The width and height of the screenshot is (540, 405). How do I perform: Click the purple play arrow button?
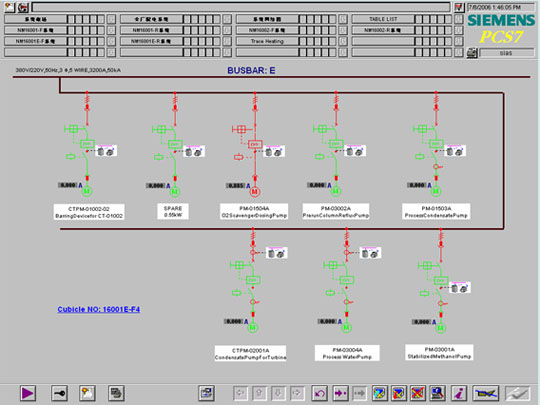click(x=28, y=393)
